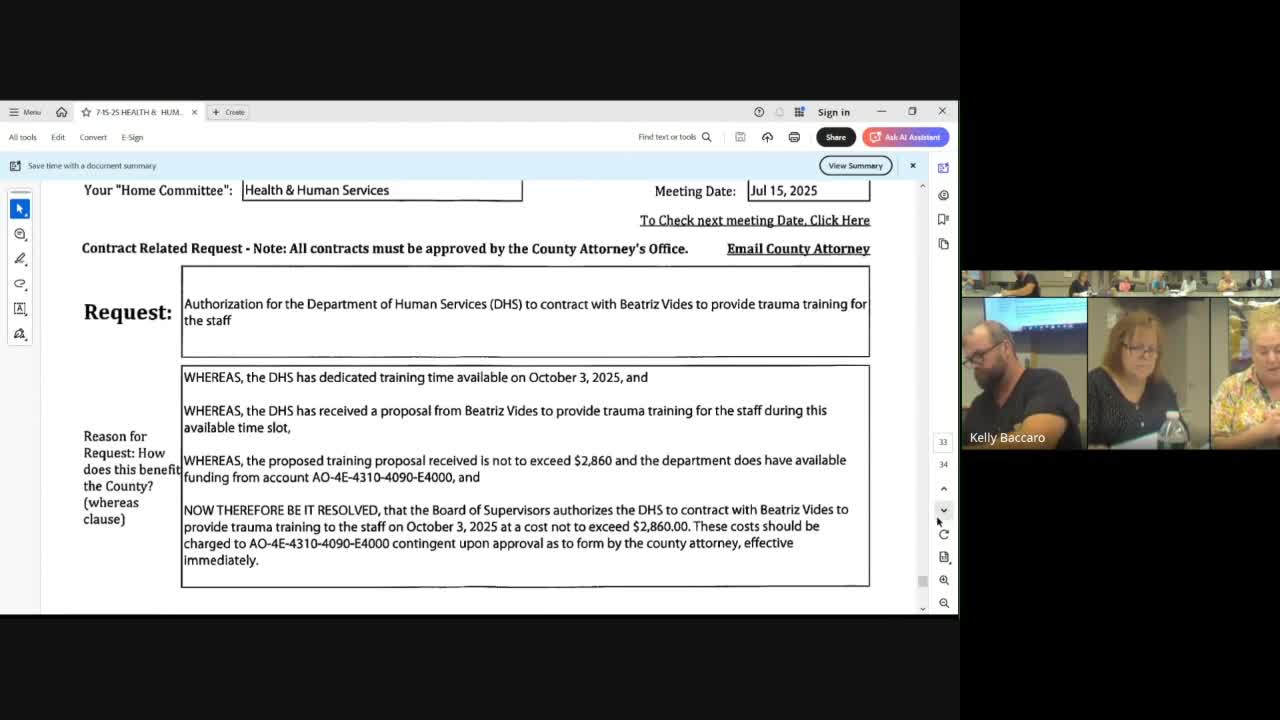Click the Request text box
This screenshot has width=1280, height=720.
click(x=525, y=311)
